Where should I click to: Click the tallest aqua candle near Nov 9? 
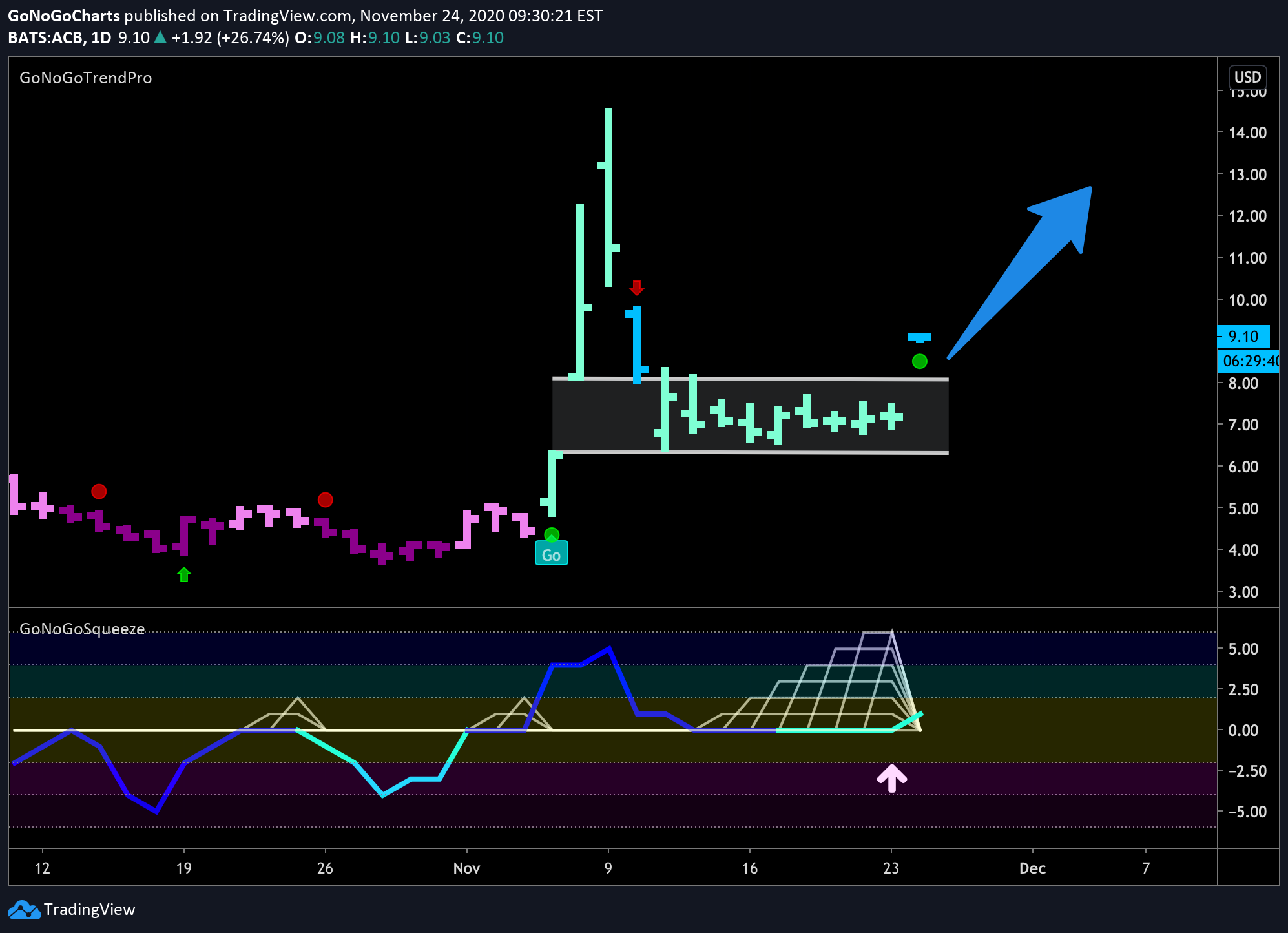pyautogui.click(x=608, y=197)
